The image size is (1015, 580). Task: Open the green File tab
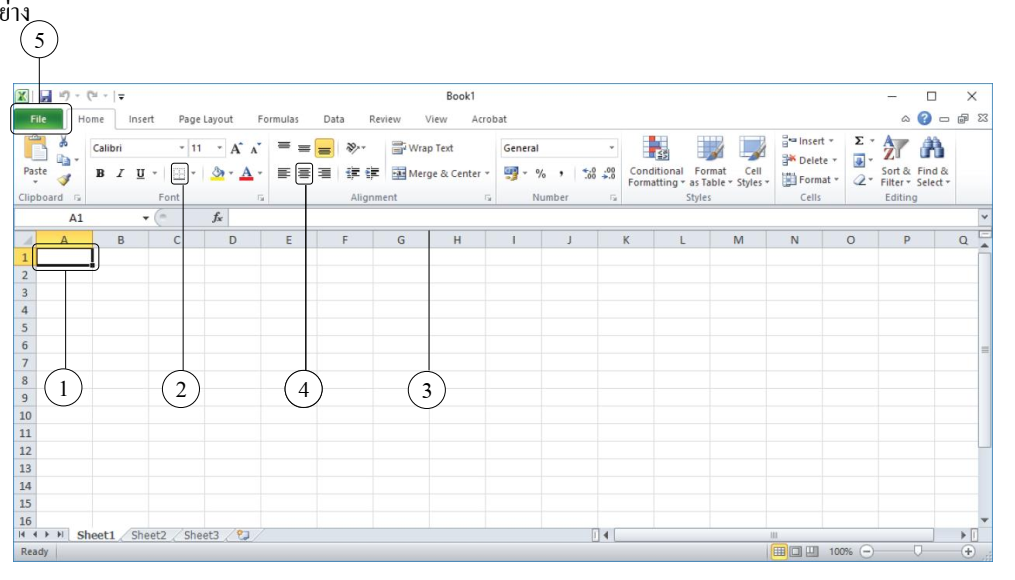tap(38, 119)
